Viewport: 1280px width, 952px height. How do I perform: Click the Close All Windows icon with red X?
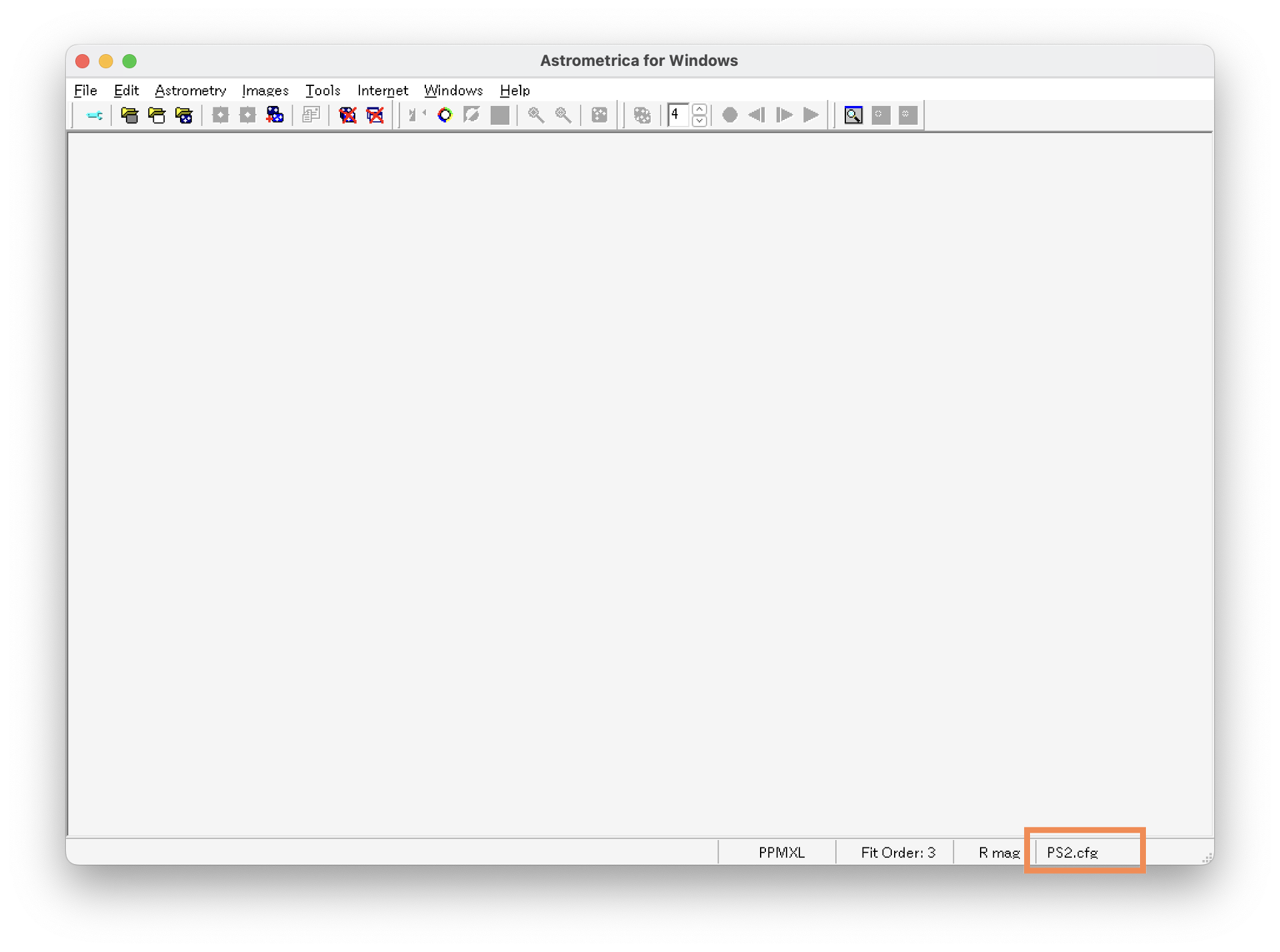pyautogui.click(x=375, y=115)
